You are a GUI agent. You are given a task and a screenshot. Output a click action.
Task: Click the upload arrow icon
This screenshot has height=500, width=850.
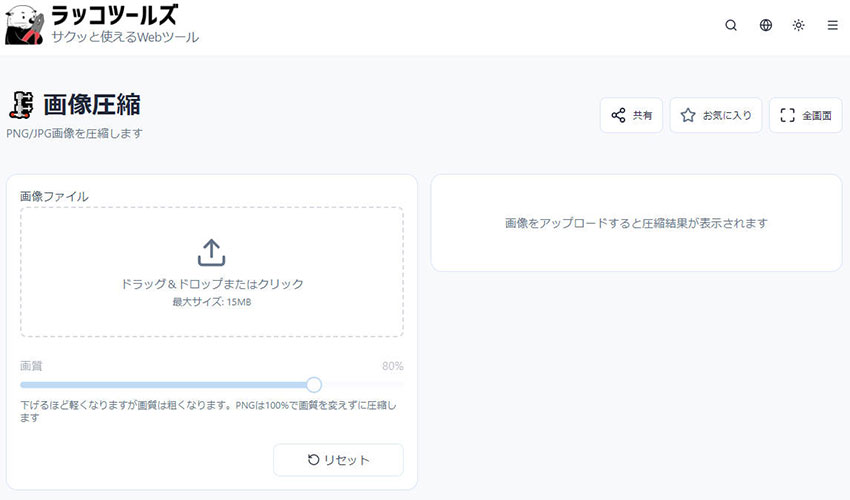coord(211,253)
